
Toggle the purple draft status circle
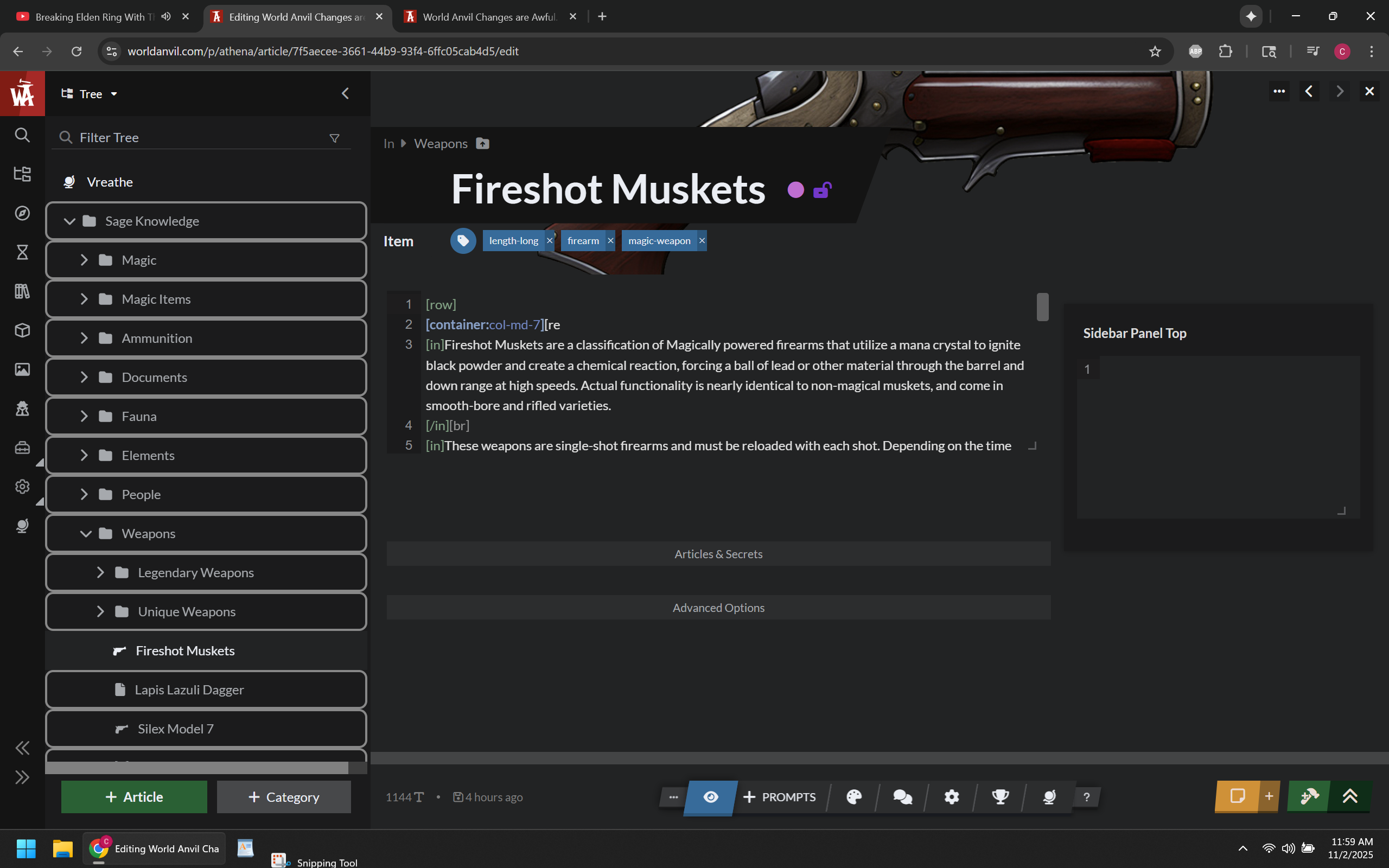(x=795, y=190)
